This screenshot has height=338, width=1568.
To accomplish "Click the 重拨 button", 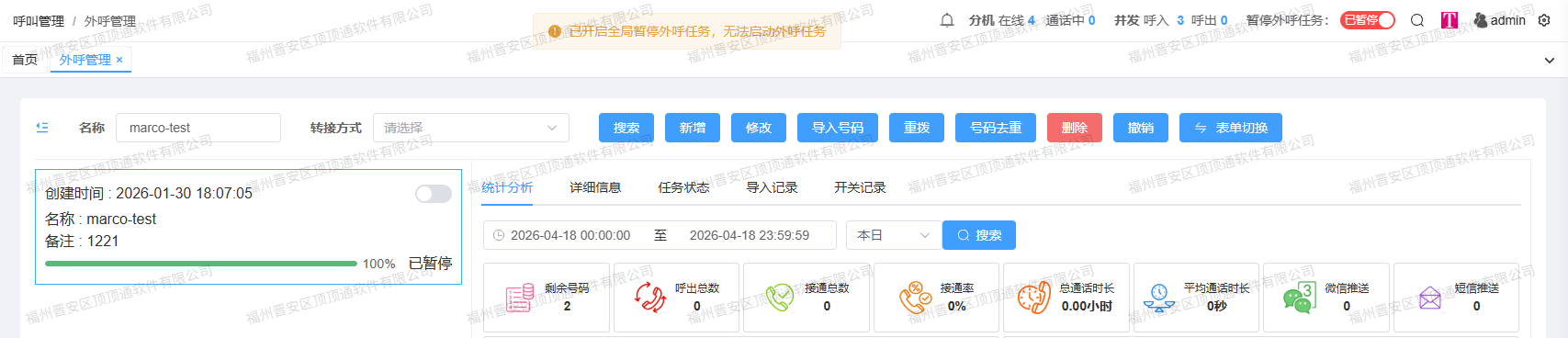I will tap(917, 128).
